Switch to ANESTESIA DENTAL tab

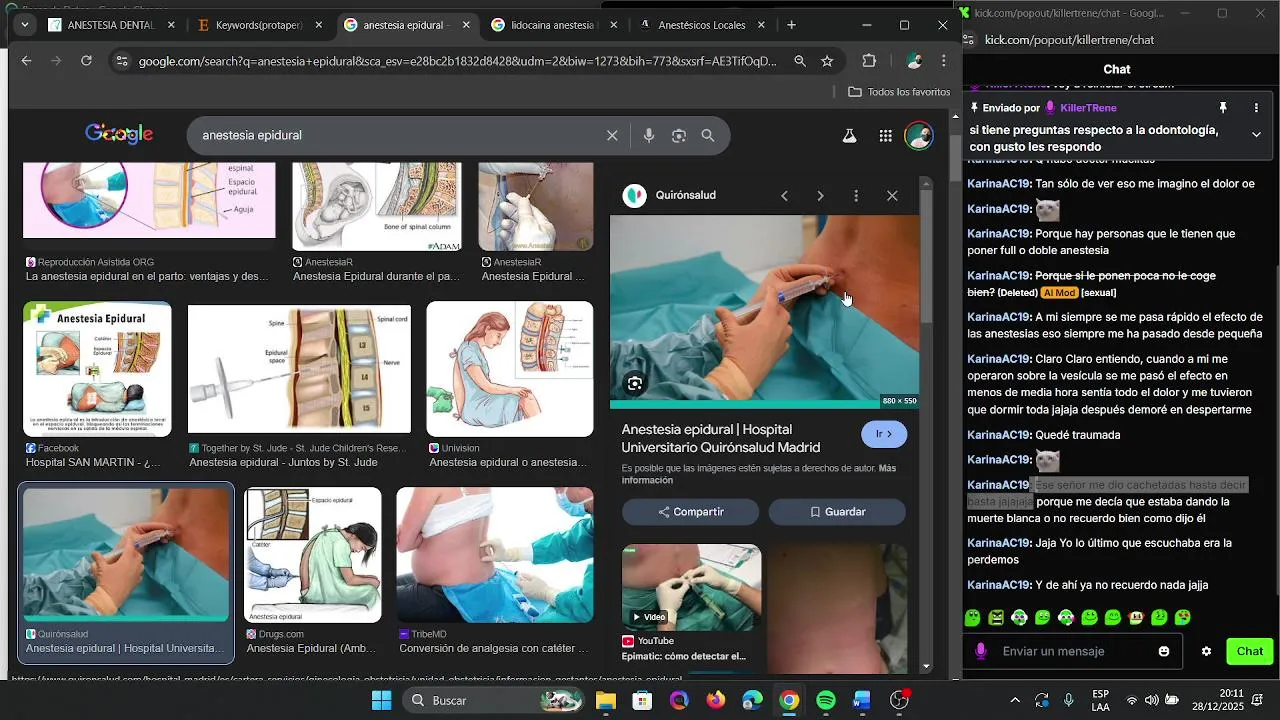[x=112, y=25]
